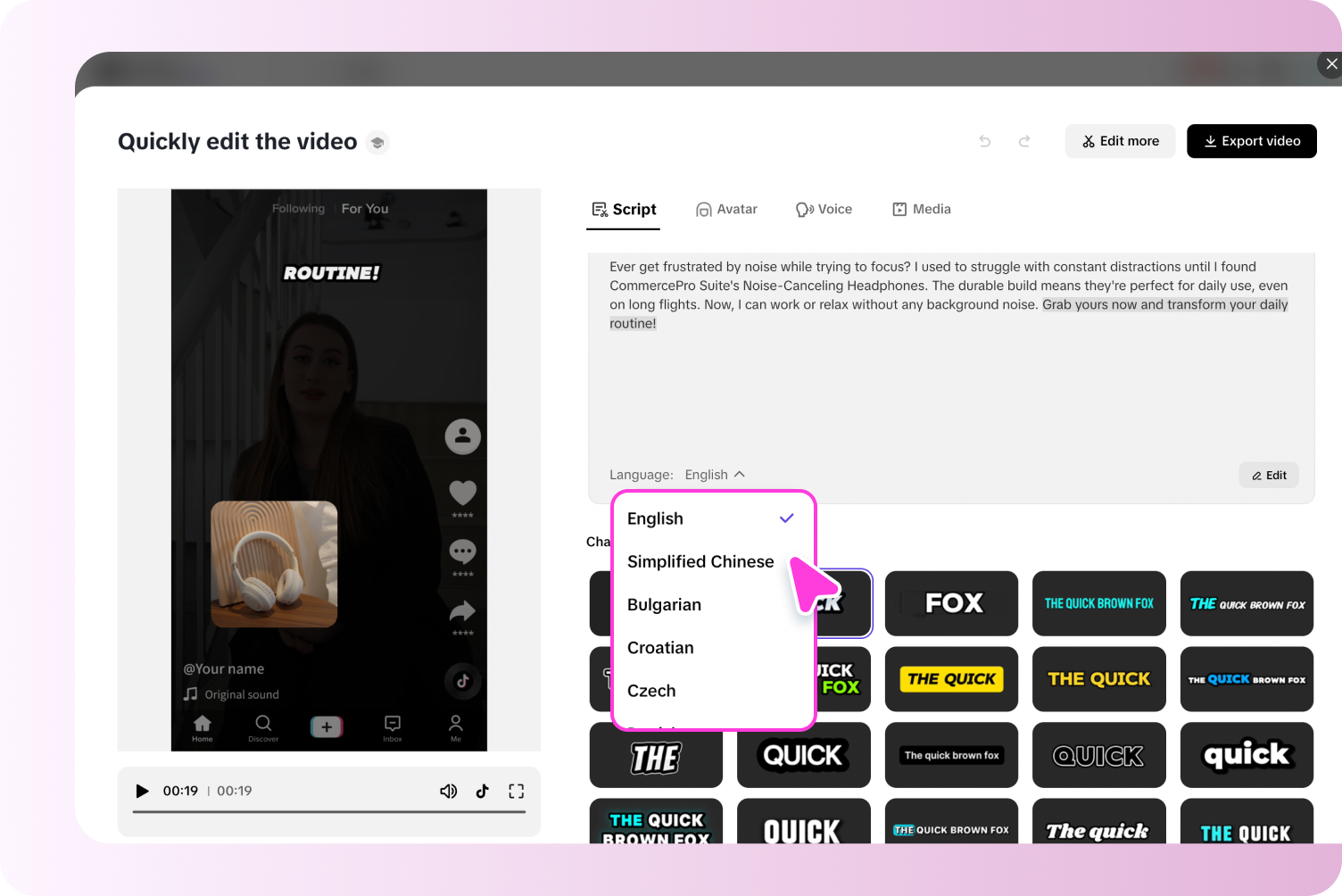The image size is (1342, 896).
Task: Select English from the language list
Action: [x=713, y=519]
